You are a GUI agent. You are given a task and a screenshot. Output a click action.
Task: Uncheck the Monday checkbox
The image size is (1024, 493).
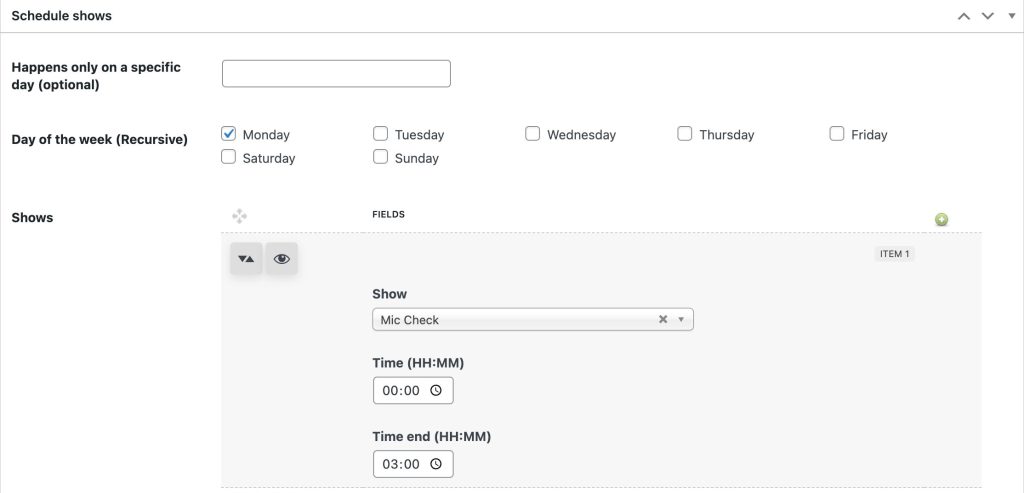(229, 133)
